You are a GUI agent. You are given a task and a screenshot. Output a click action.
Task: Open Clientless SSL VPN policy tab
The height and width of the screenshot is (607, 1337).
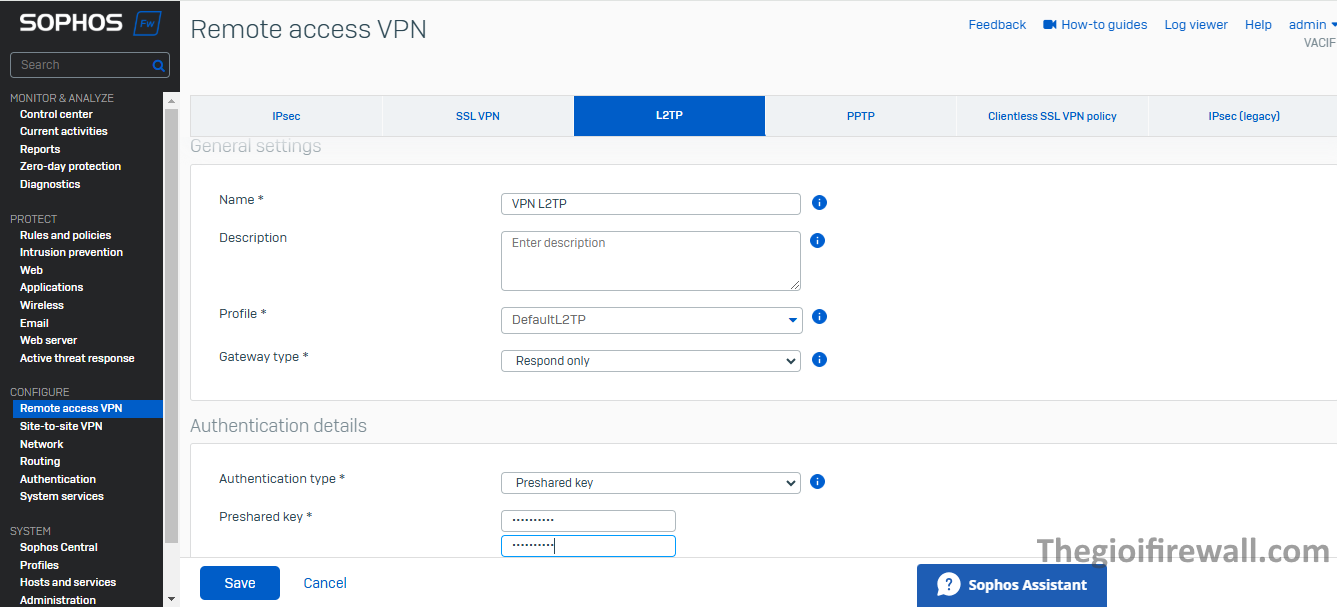1052,116
